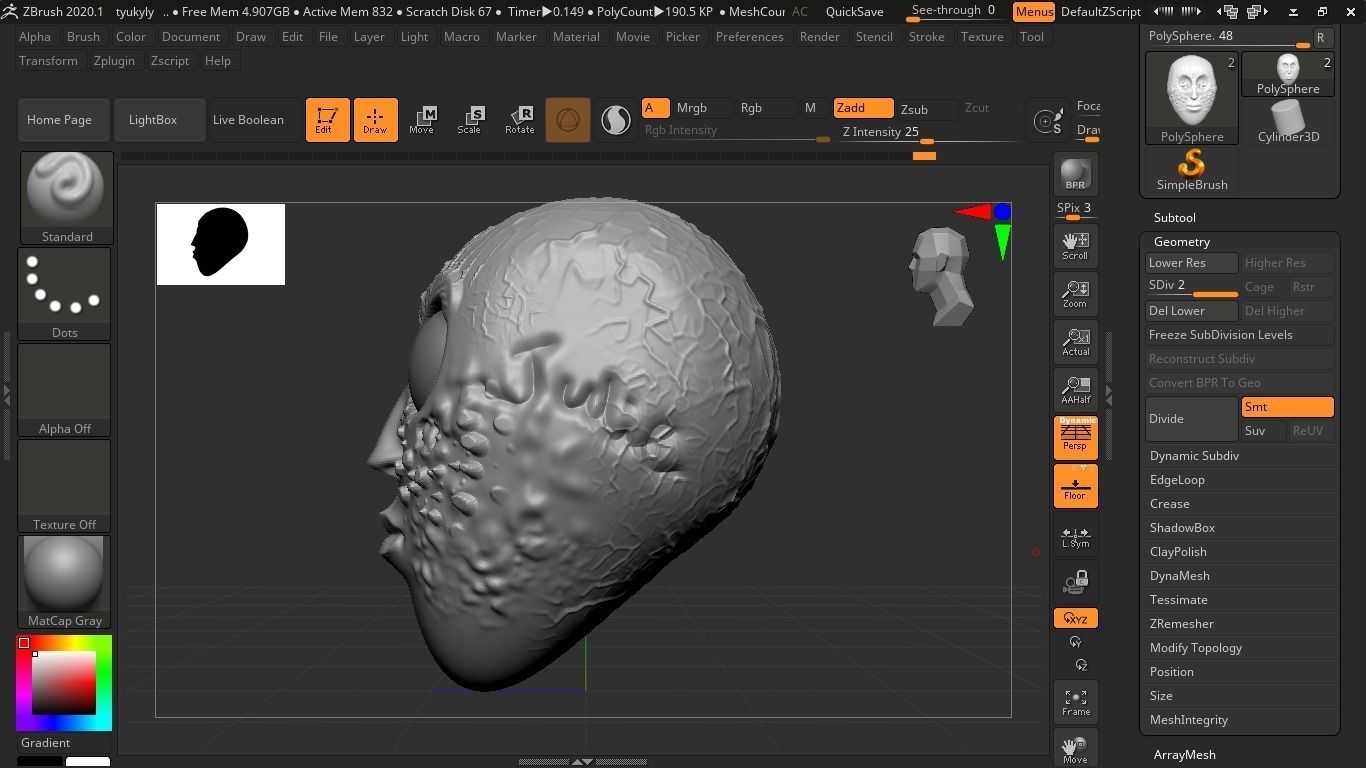1366x768 pixels.
Task: Expand Dynamic Subdiv options
Action: (x=1194, y=455)
